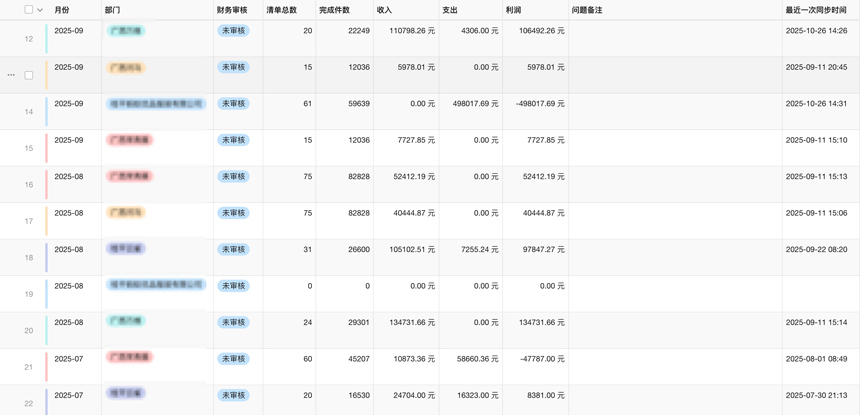The width and height of the screenshot is (860, 415).
Task: Check the checkbox on the hovered row
Action: (x=29, y=75)
